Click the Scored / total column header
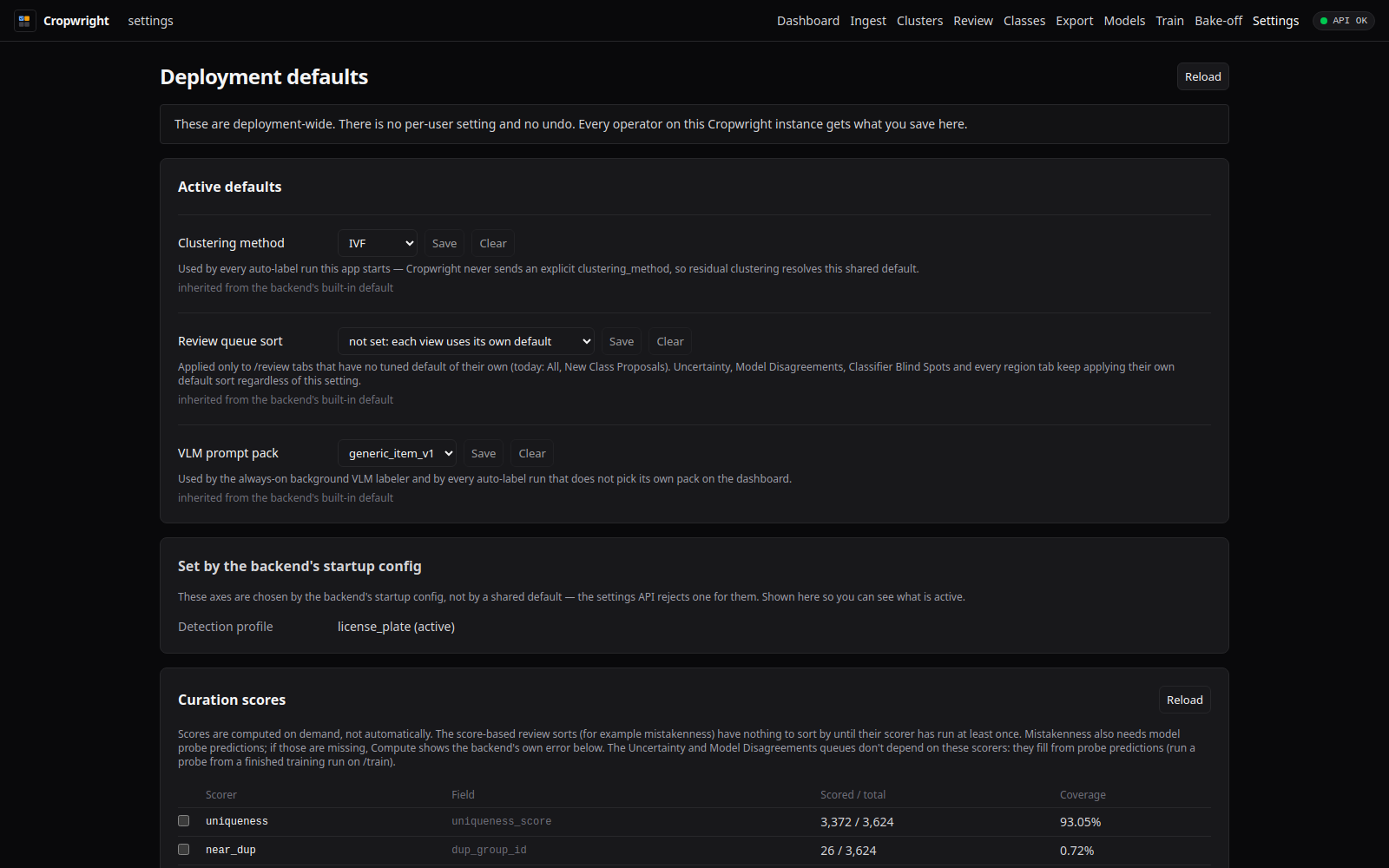 point(852,794)
